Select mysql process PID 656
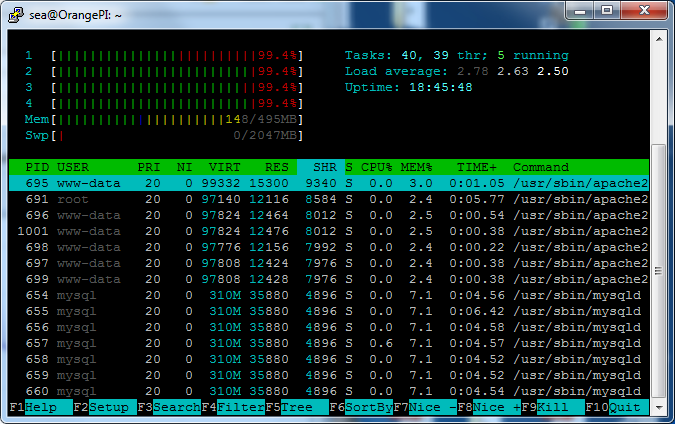 [329, 327]
